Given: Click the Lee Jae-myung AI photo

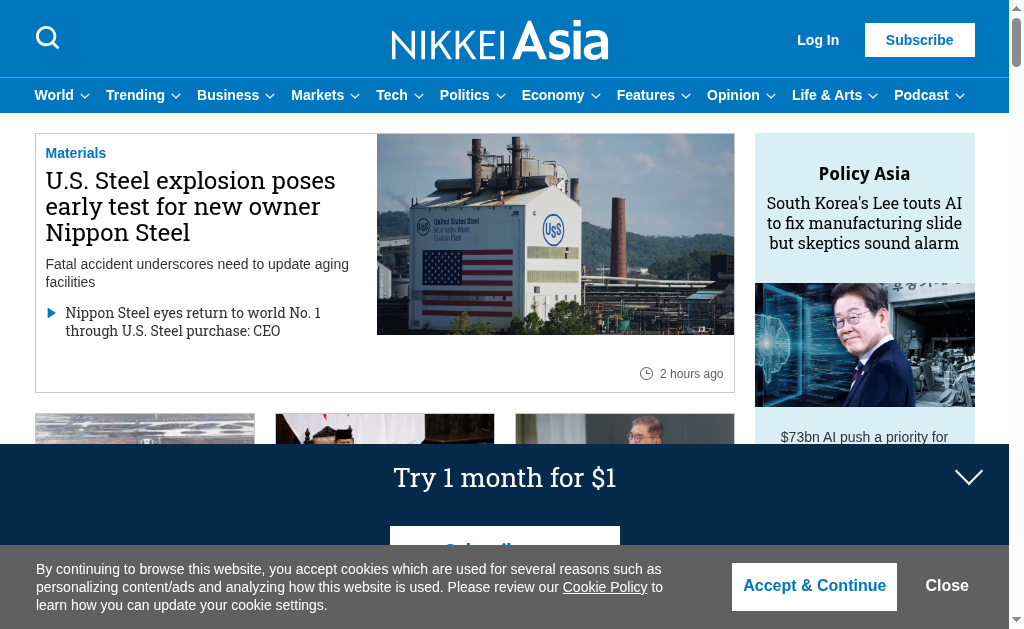Looking at the screenshot, I should [x=865, y=345].
